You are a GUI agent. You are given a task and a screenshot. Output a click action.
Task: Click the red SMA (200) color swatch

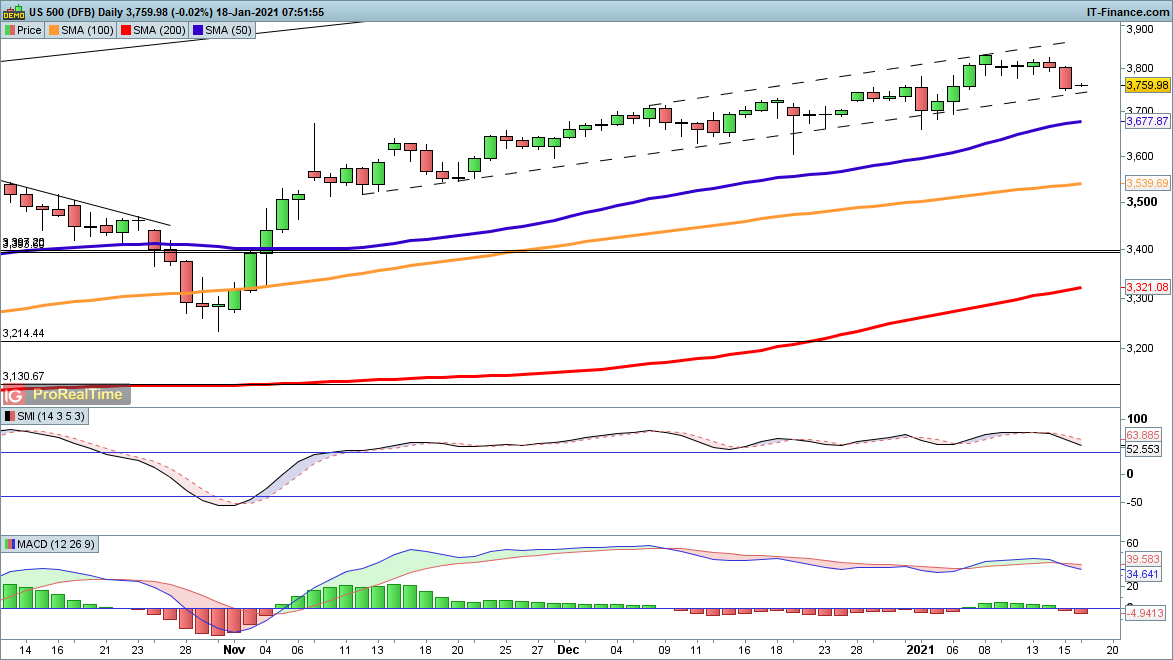tap(126, 30)
